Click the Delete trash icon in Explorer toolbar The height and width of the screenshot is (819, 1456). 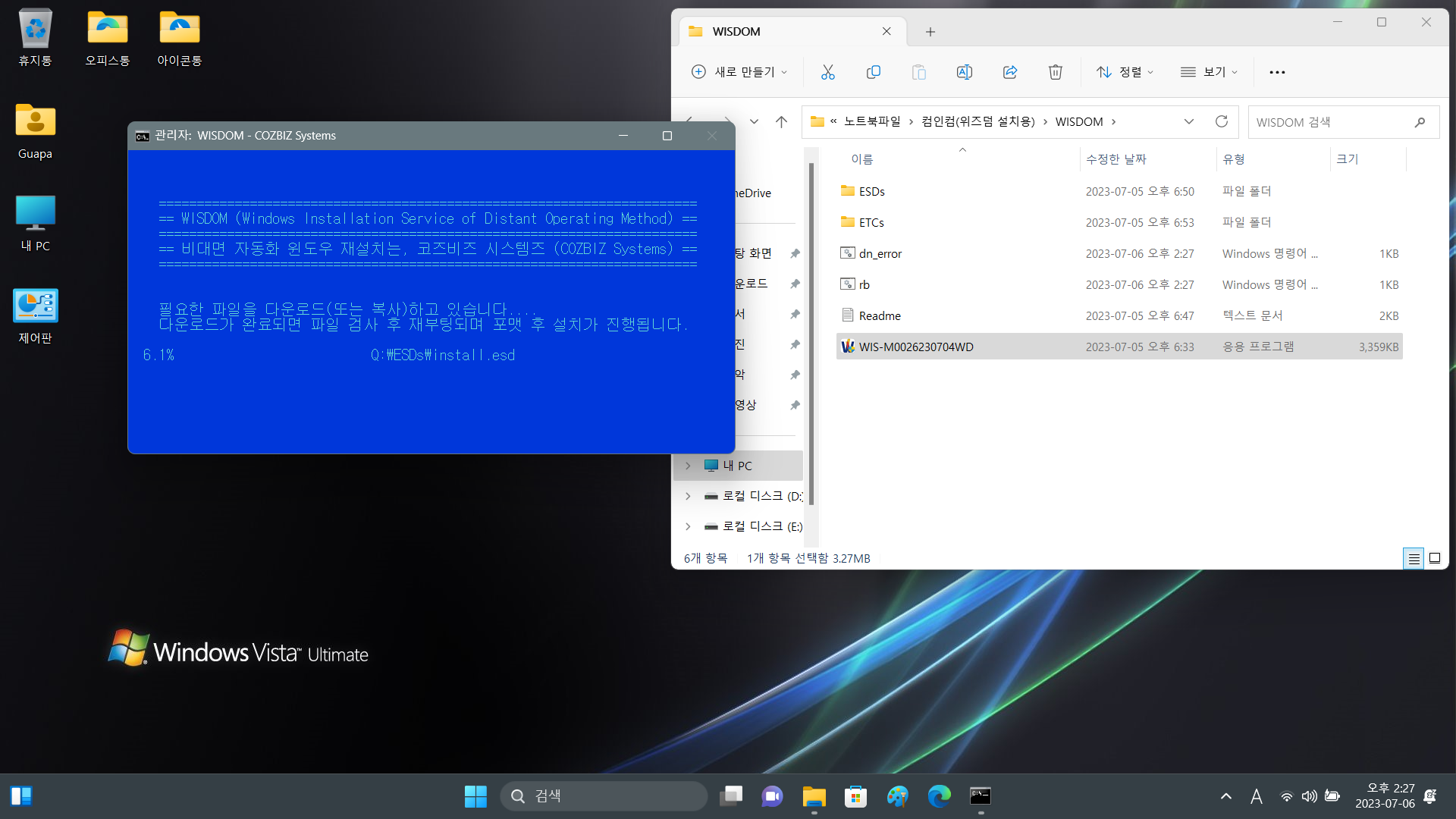click(x=1055, y=72)
